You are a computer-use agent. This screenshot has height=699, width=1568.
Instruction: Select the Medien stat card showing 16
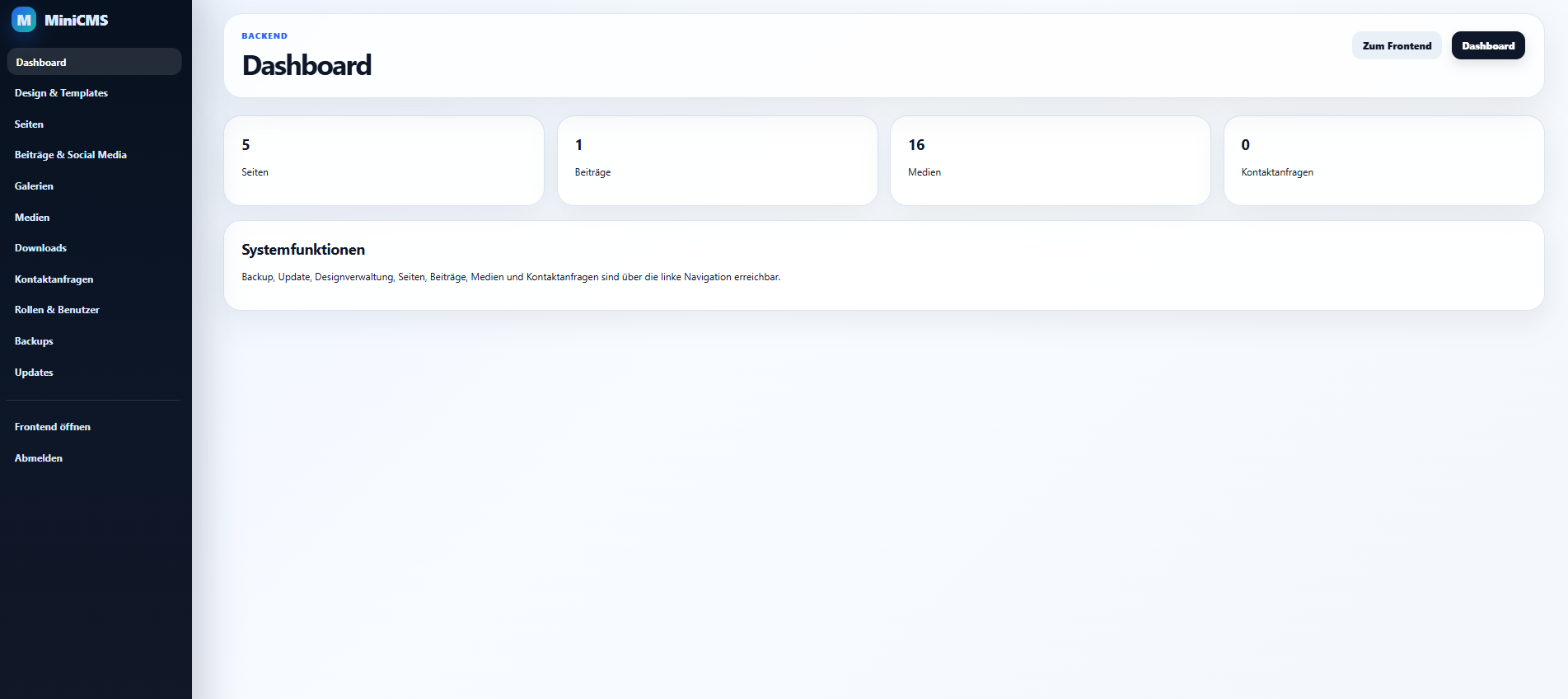1051,161
